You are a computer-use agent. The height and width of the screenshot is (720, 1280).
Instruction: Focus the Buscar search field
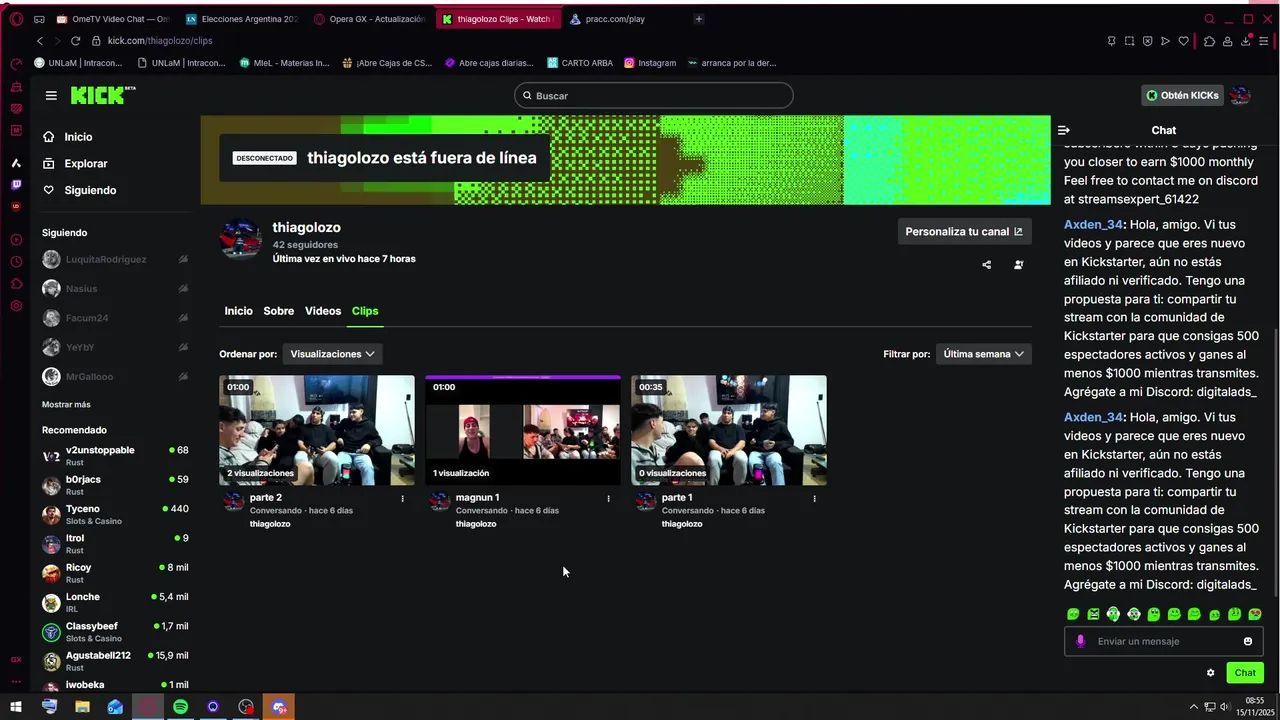[654, 95]
